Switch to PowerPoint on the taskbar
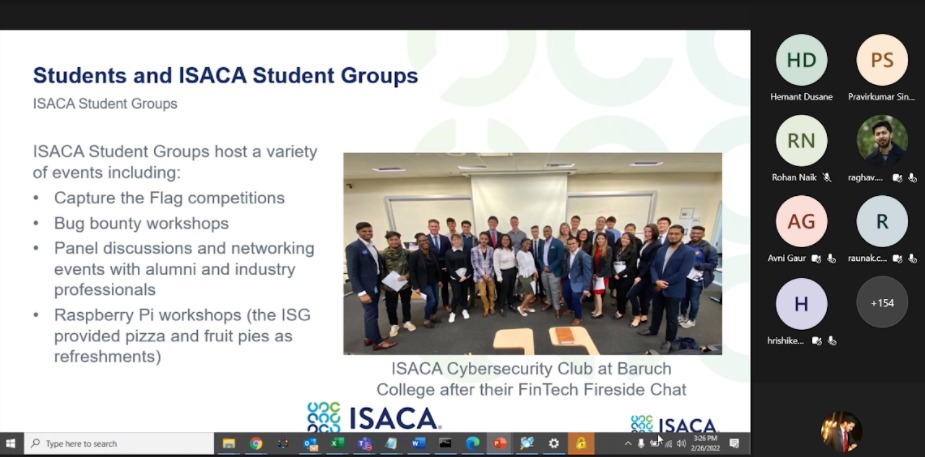The height and width of the screenshot is (457, 925). 500,443
